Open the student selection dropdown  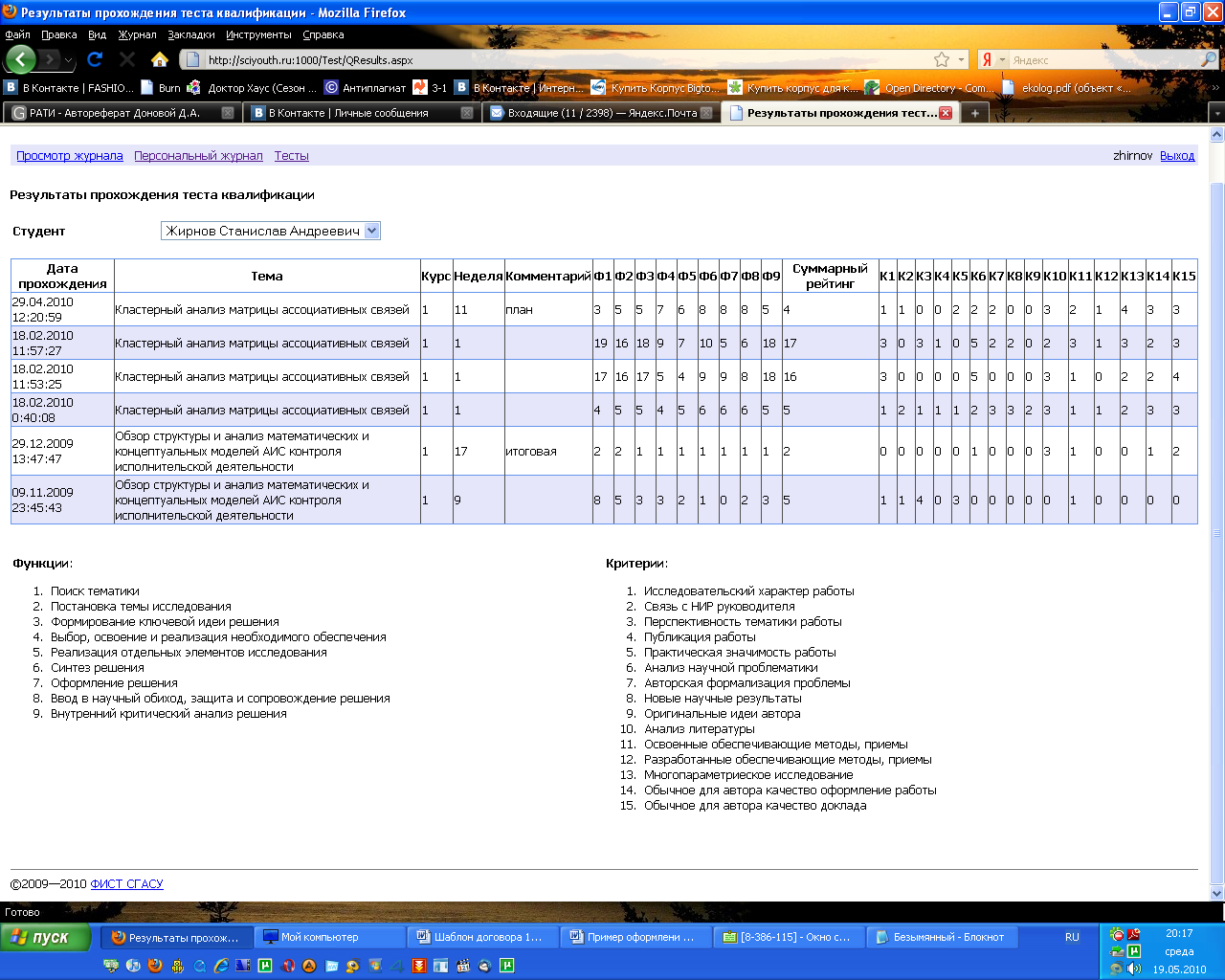click(271, 231)
